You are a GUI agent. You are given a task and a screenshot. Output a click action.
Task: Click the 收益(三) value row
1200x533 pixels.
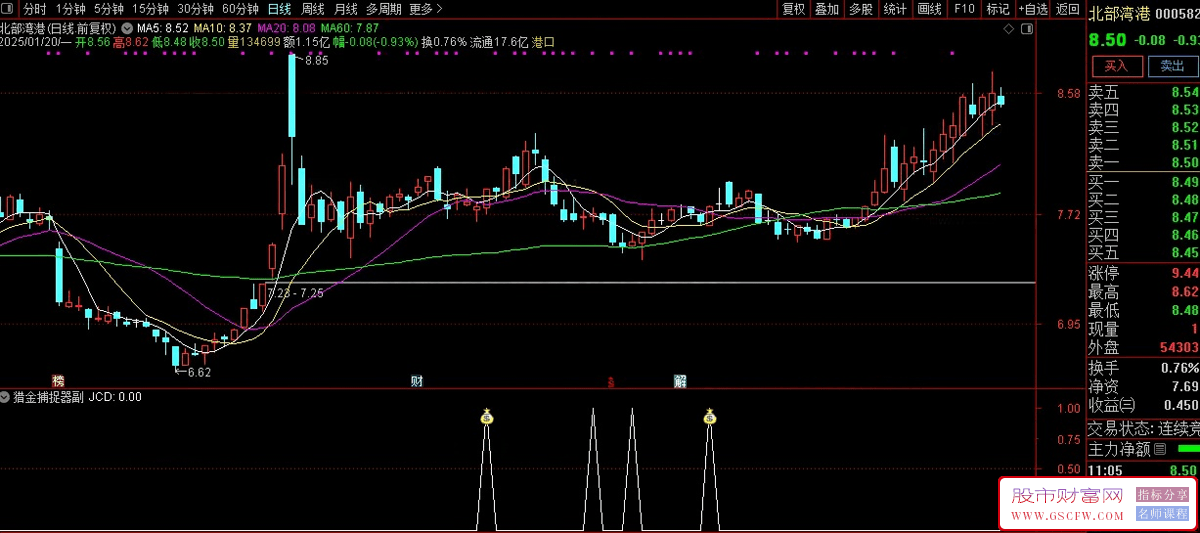[x=1143, y=405]
